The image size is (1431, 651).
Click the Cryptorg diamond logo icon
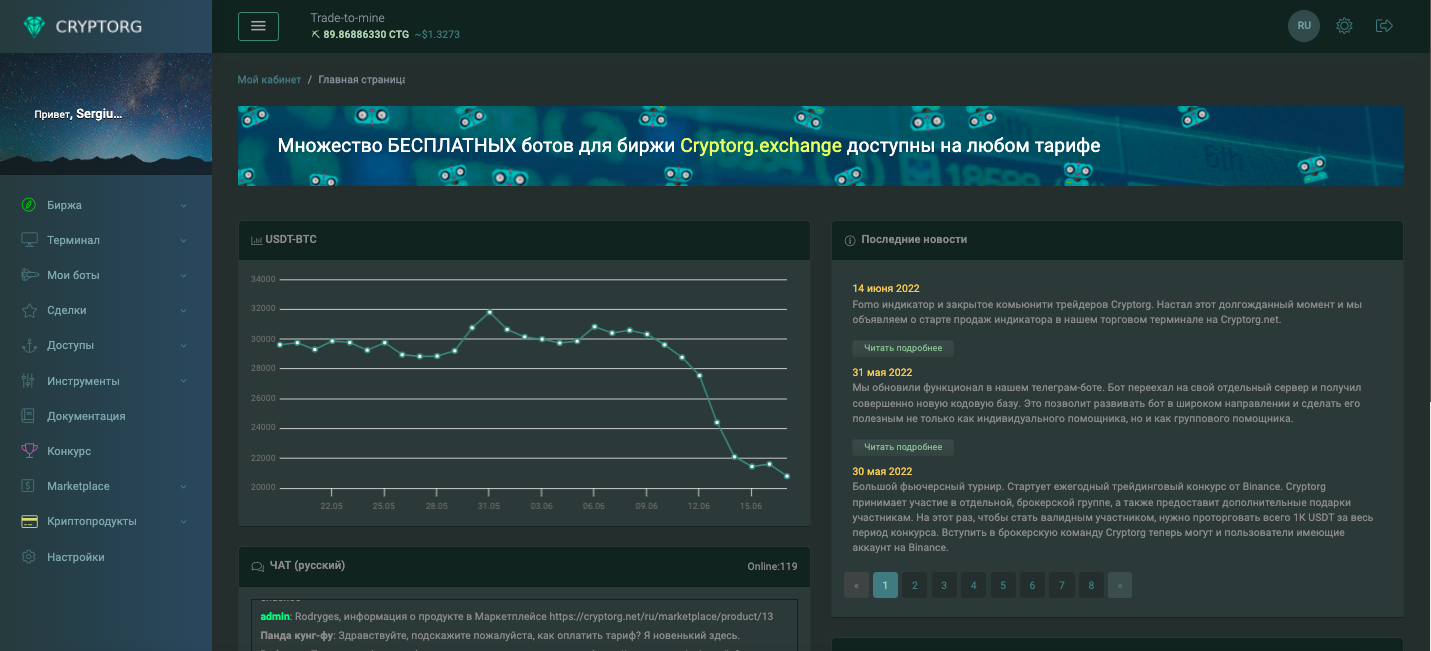point(35,26)
